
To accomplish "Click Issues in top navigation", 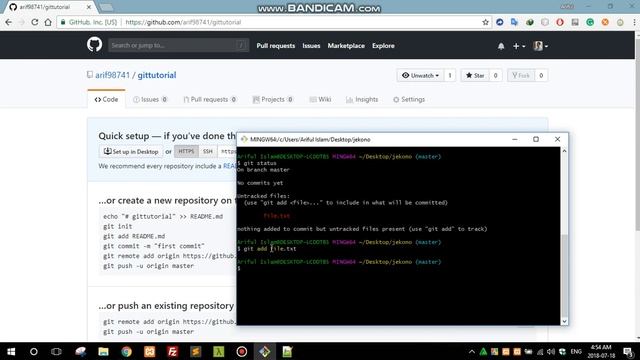I will click(311, 46).
